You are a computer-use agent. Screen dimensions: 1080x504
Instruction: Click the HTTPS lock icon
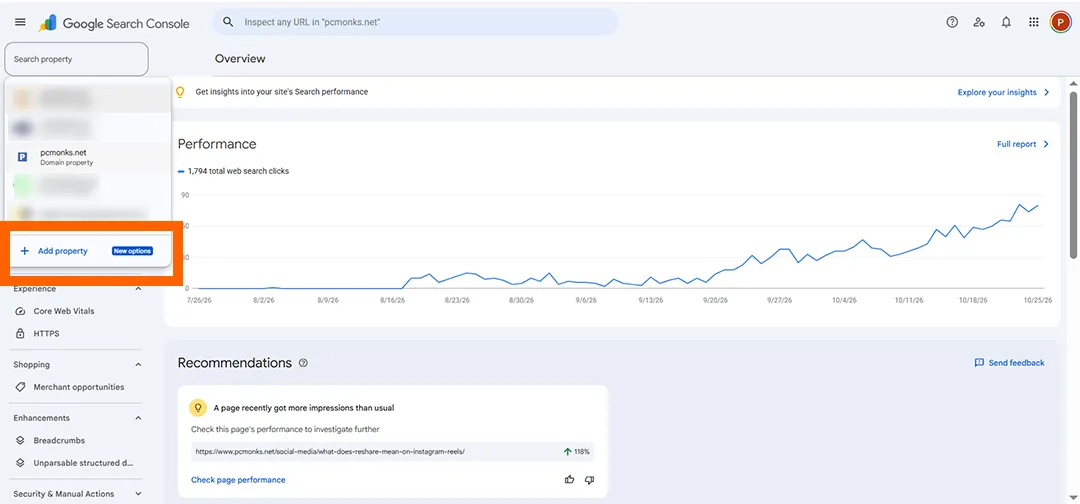tap(20, 333)
